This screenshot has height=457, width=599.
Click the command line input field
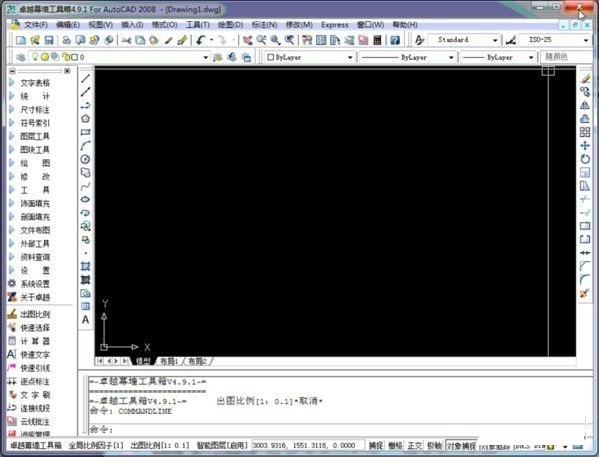336,429
